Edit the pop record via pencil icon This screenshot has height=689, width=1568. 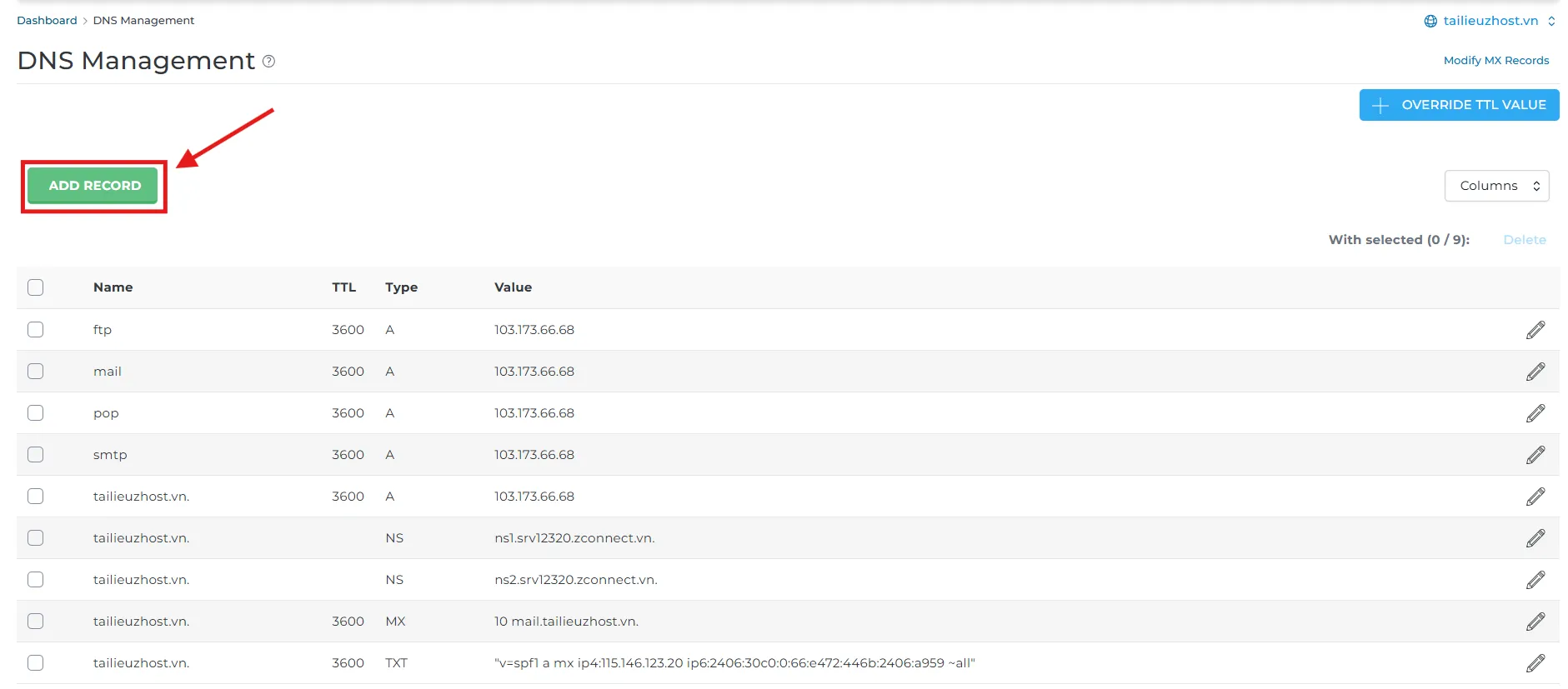(x=1535, y=413)
